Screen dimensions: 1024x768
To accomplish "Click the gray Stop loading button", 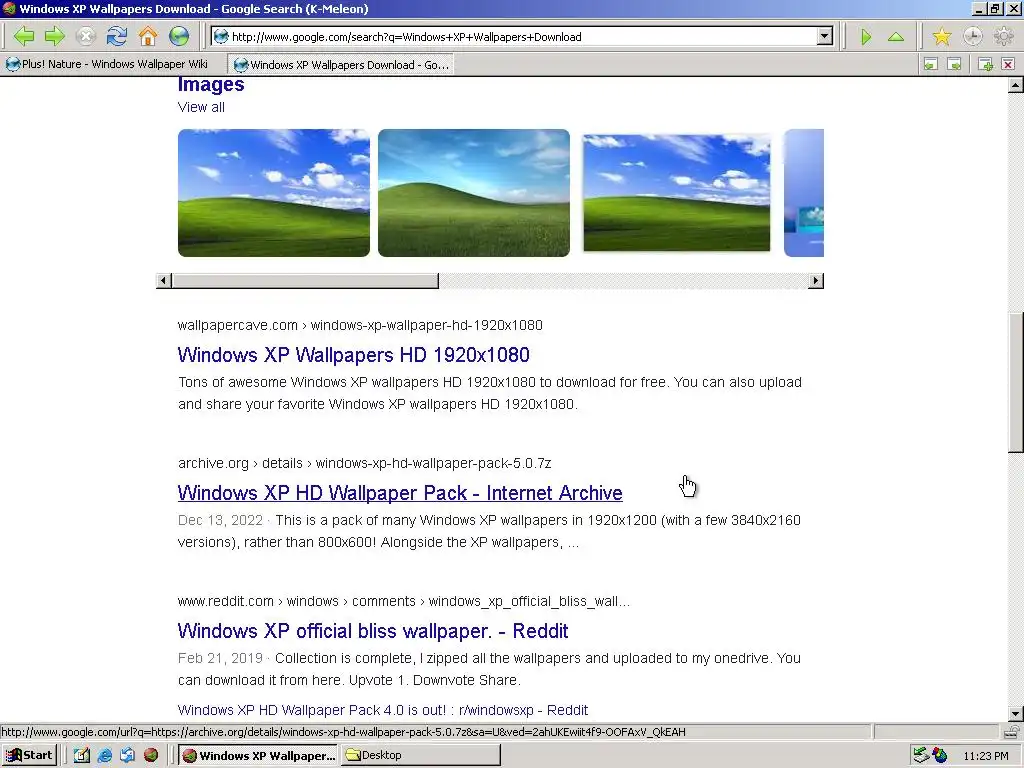I will (86, 36).
